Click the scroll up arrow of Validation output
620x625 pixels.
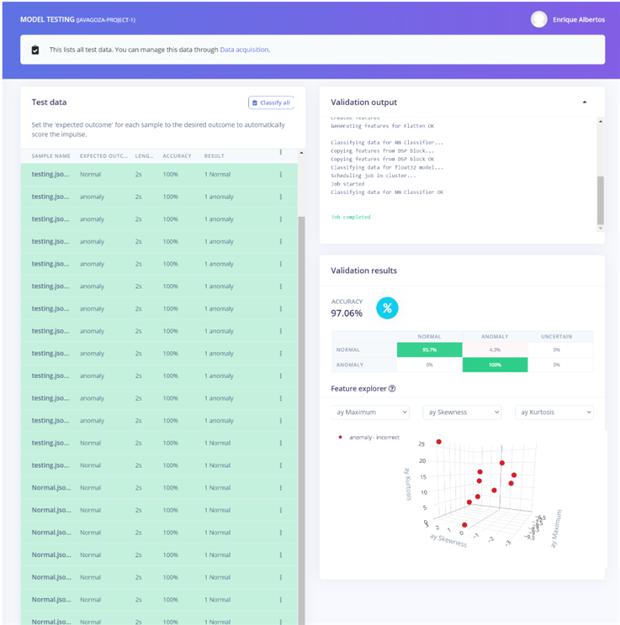[600, 121]
